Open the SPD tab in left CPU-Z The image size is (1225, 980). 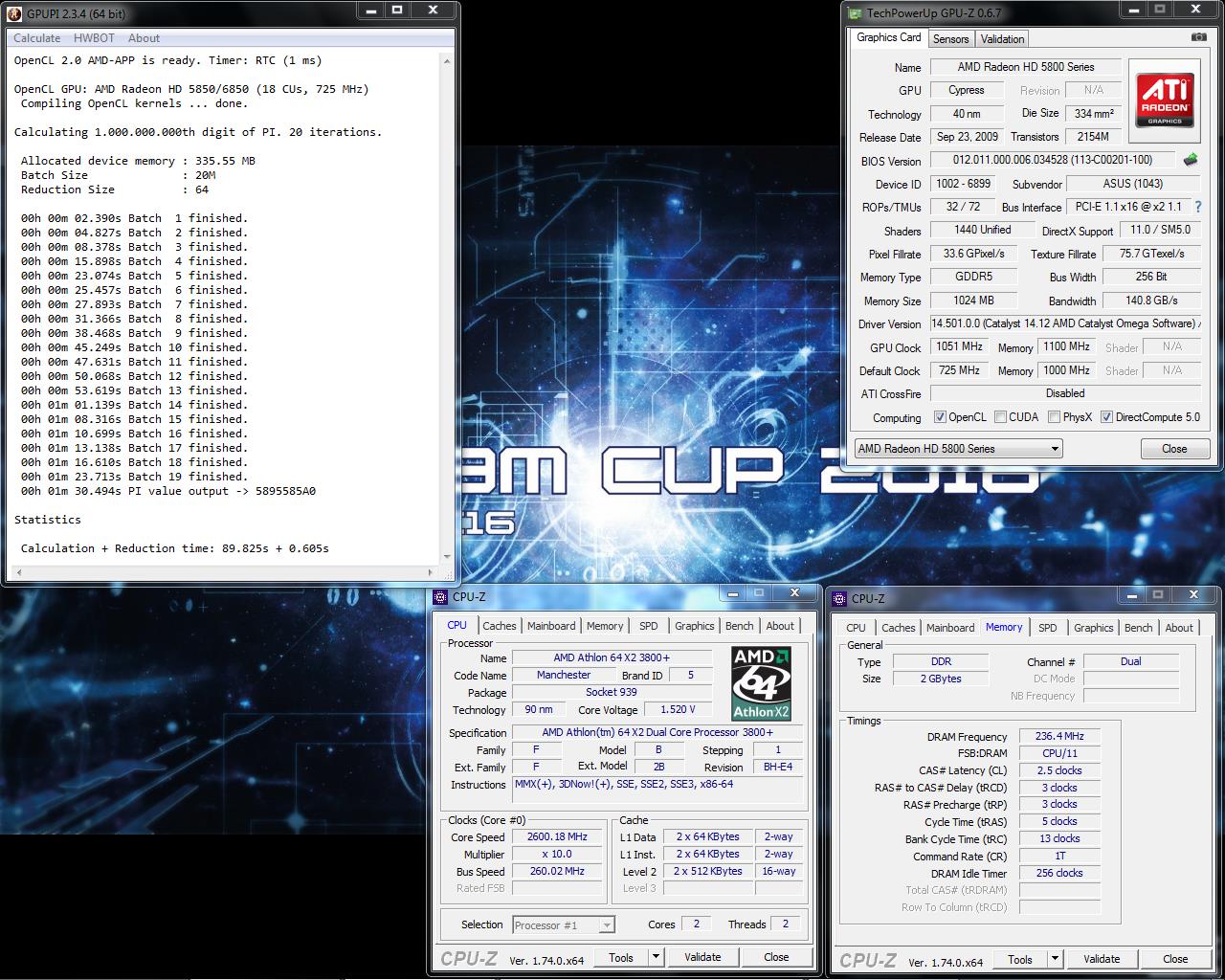[x=649, y=626]
